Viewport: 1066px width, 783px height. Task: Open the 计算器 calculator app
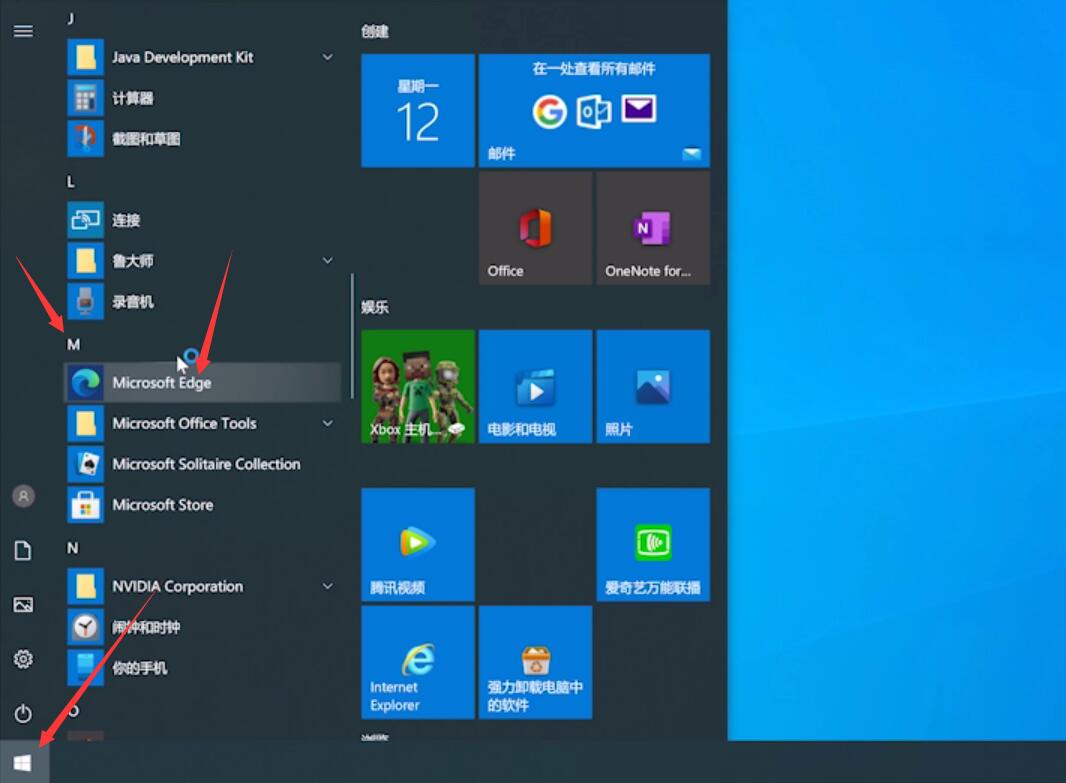point(203,98)
